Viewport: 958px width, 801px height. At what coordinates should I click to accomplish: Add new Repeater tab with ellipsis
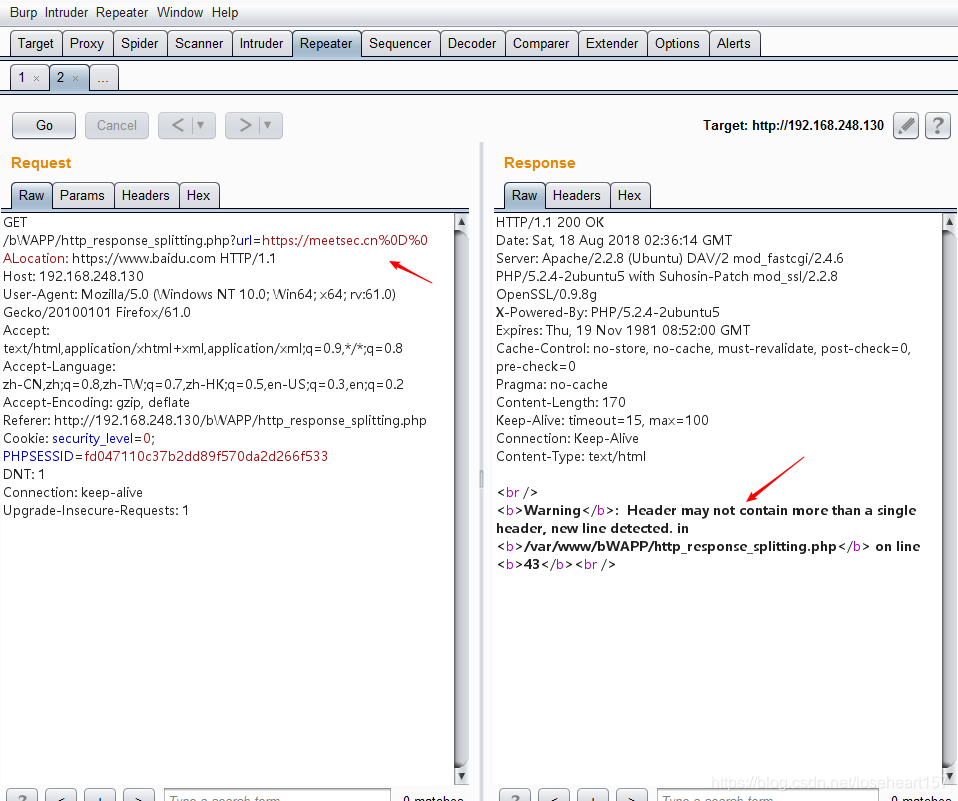pos(103,78)
